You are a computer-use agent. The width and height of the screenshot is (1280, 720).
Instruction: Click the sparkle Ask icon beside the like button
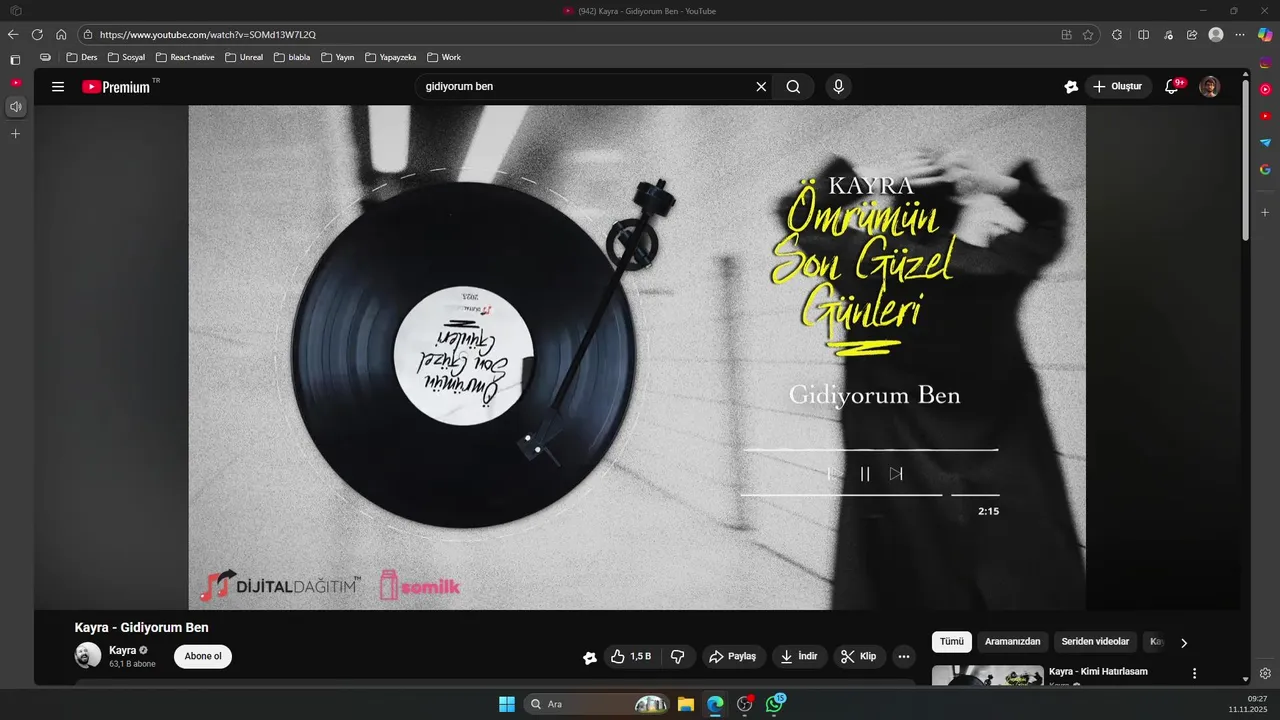(x=590, y=657)
